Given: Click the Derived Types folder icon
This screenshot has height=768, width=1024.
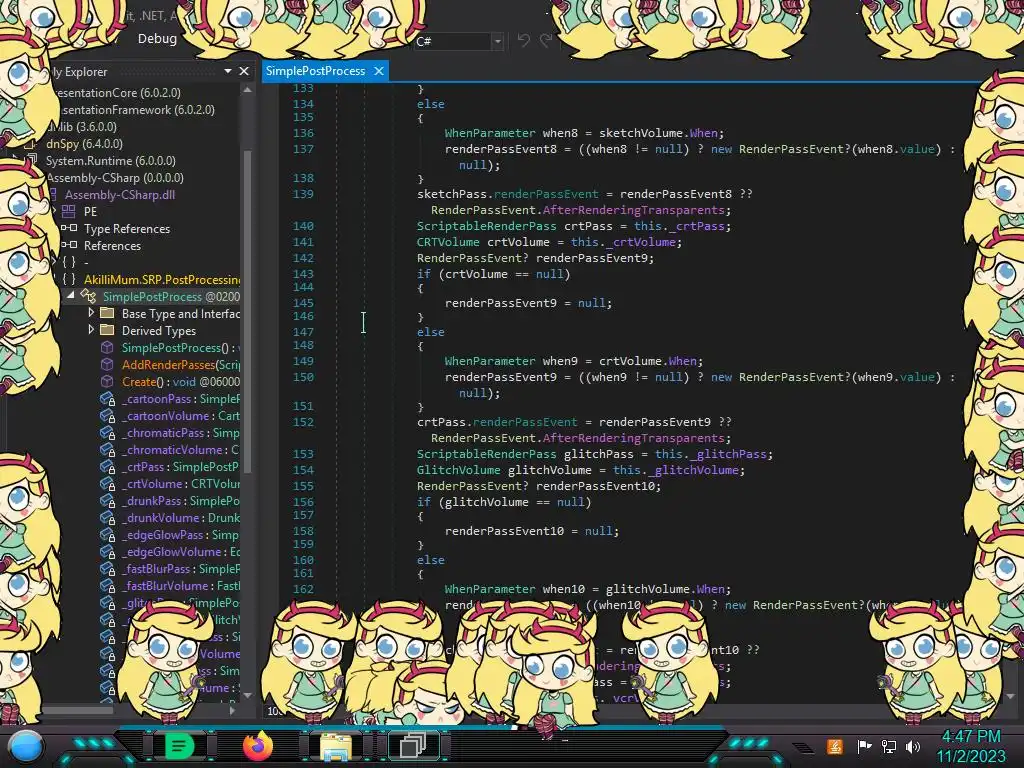Looking at the screenshot, I should pos(108,330).
